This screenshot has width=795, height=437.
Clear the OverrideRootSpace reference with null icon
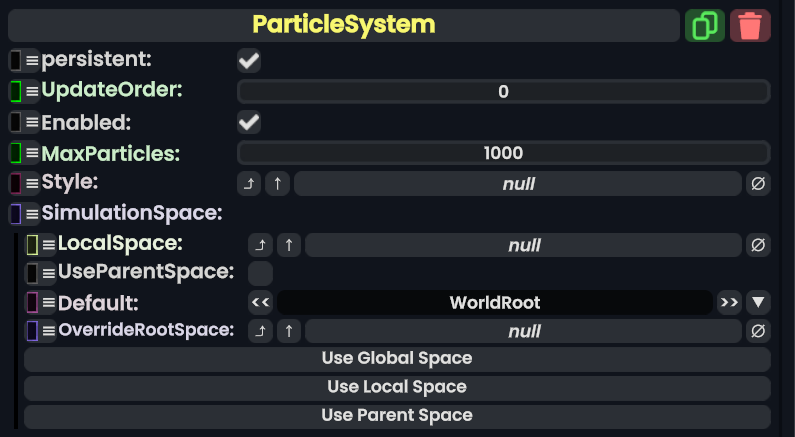(x=758, y=331)
